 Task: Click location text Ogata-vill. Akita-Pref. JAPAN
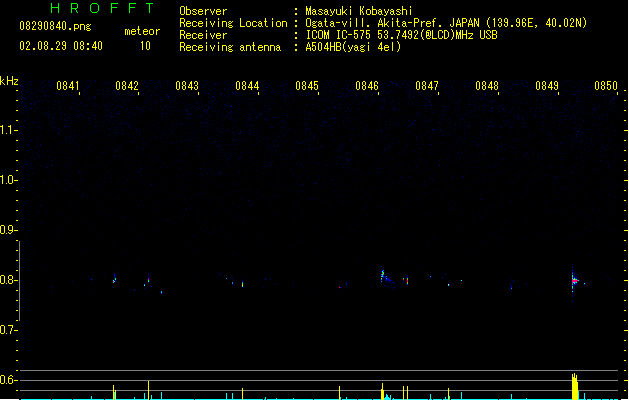pyautogui.click(x=392, y=23)
